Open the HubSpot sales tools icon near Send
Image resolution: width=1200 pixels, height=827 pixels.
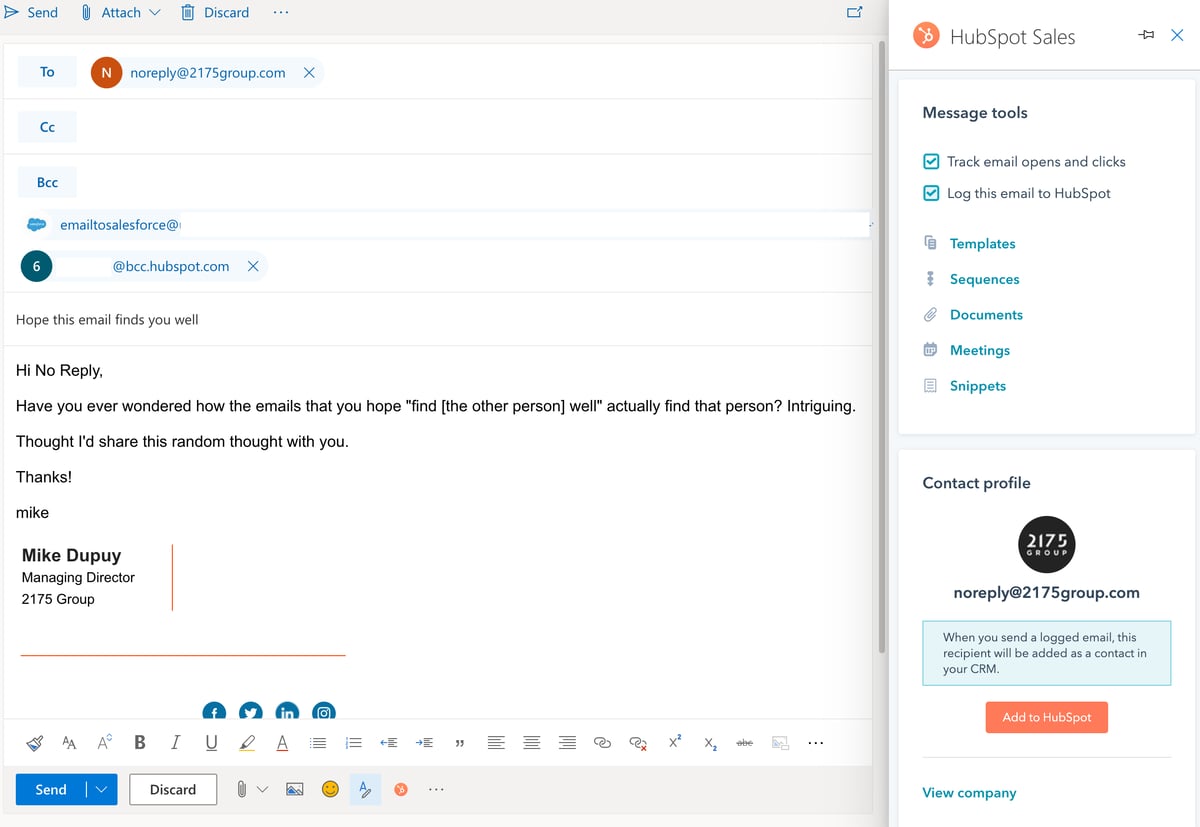[x=400, y=789]
